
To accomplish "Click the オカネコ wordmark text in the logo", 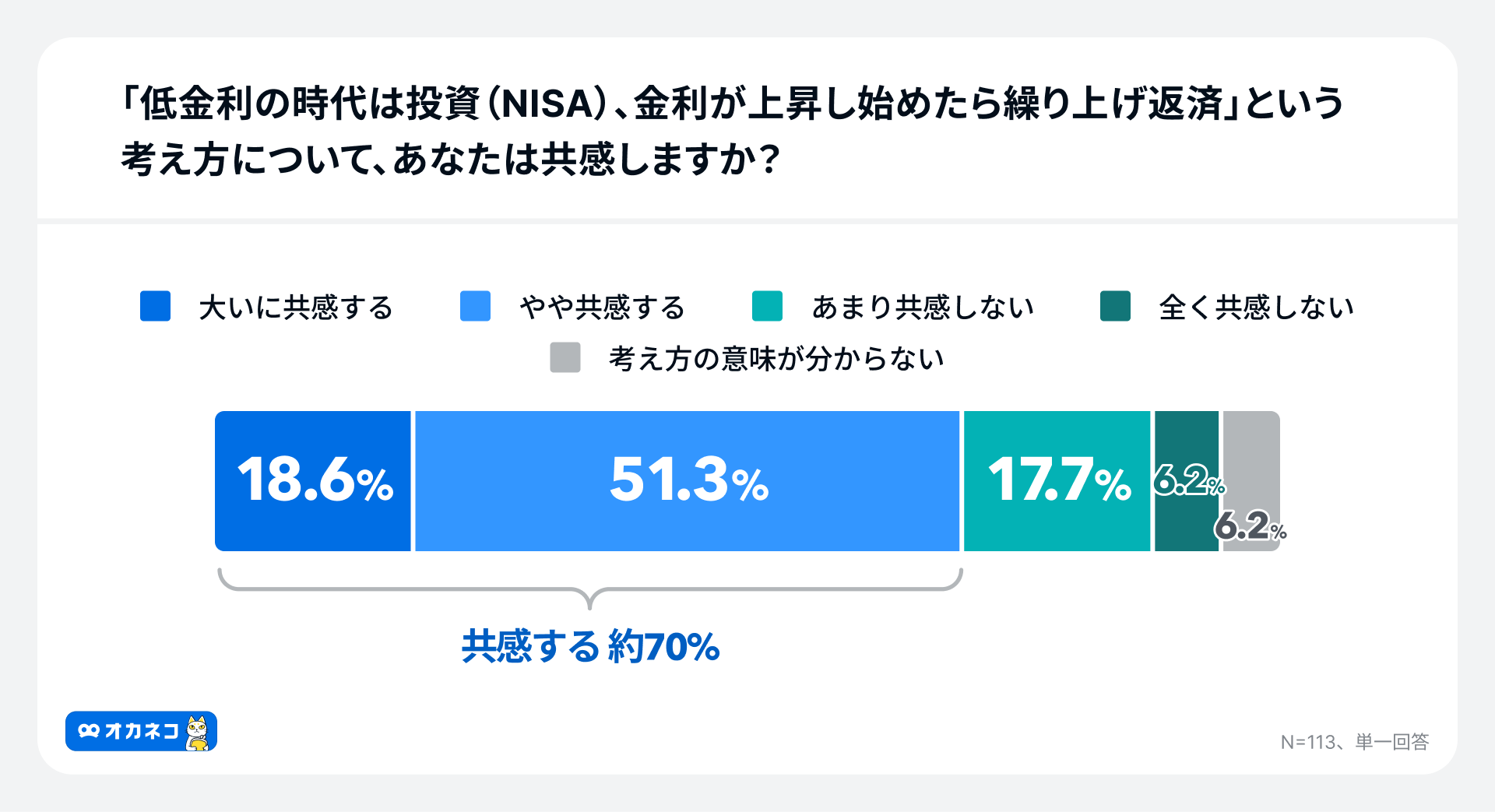I will [142, 731].
